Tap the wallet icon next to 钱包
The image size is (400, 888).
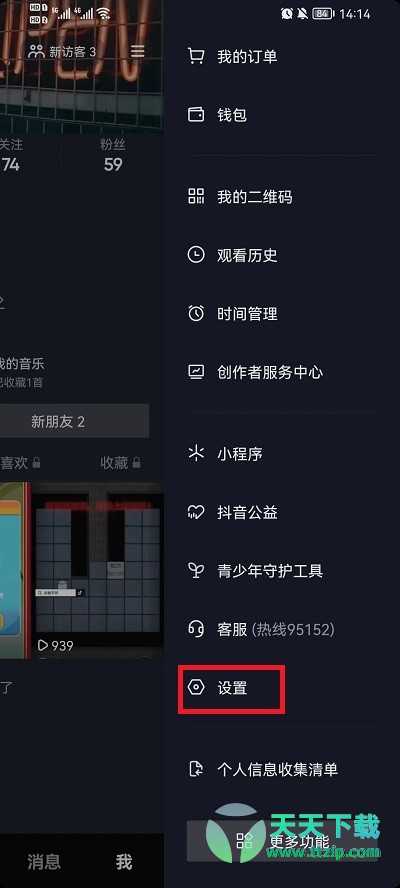[x=196, y=115]
